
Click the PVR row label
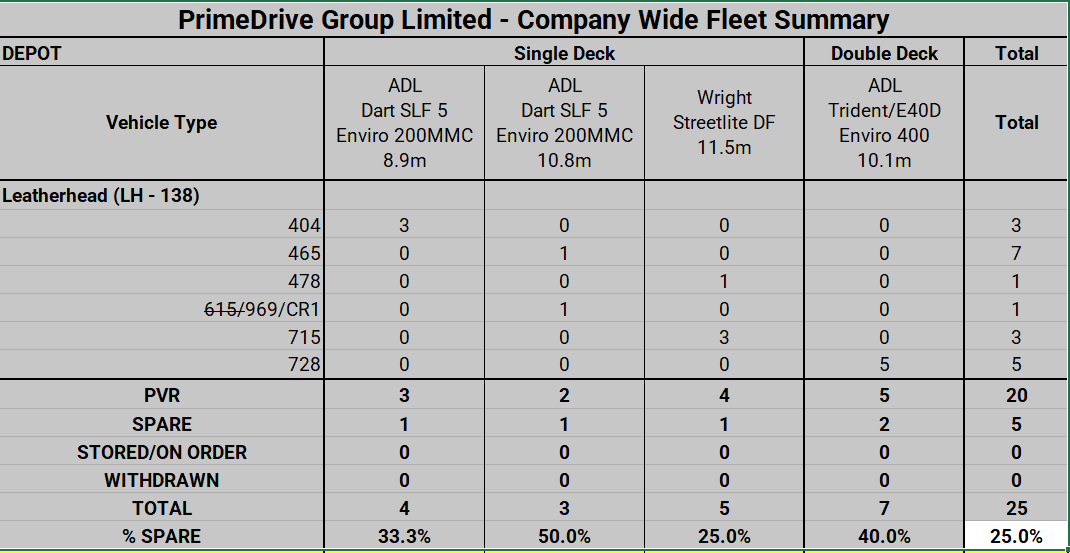(x=162, y=396)
